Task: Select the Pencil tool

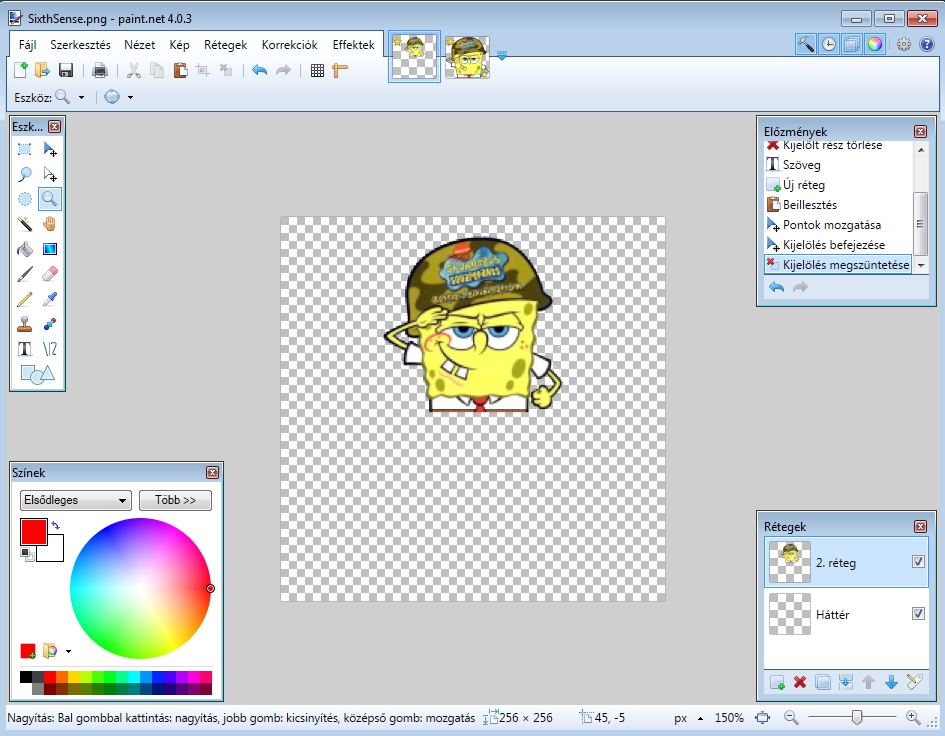Action: [25, 299]
